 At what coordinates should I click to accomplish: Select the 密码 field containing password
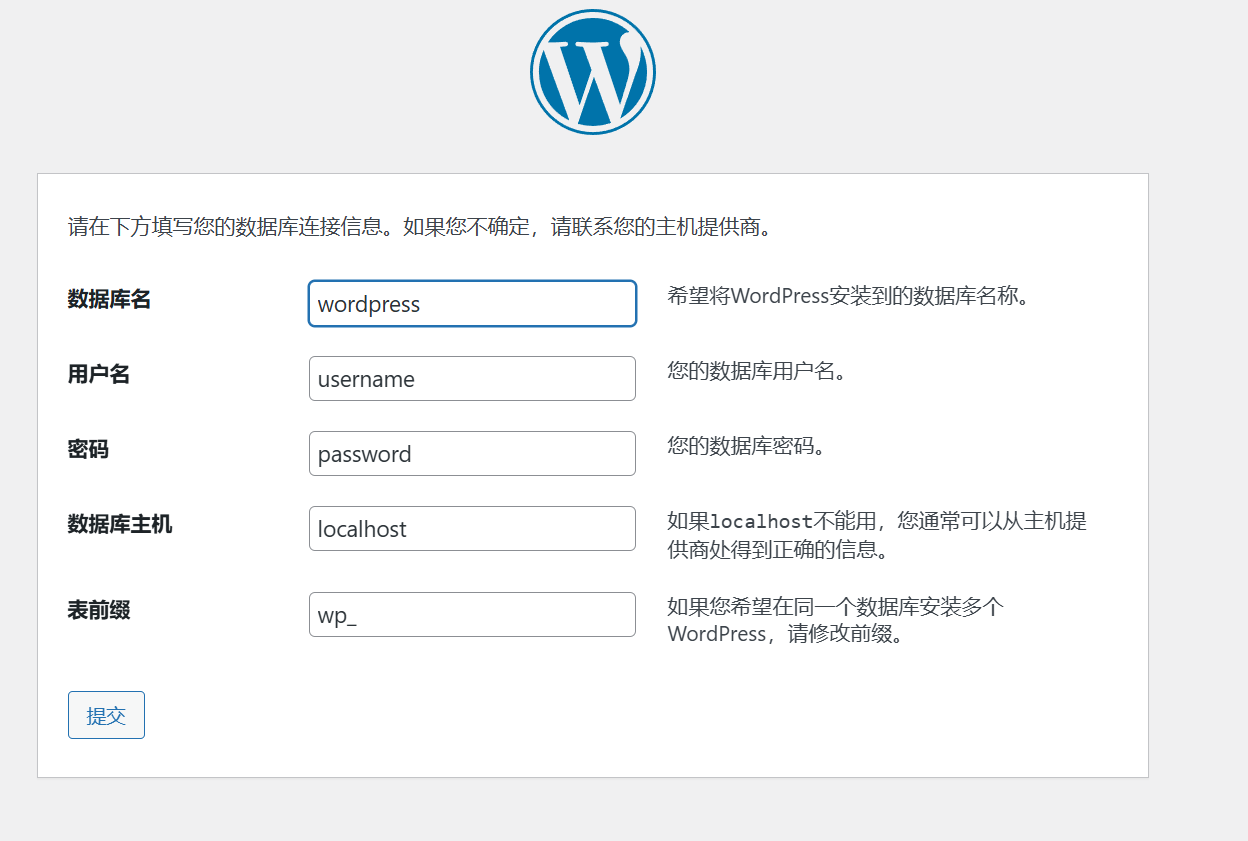coord(472,454)
